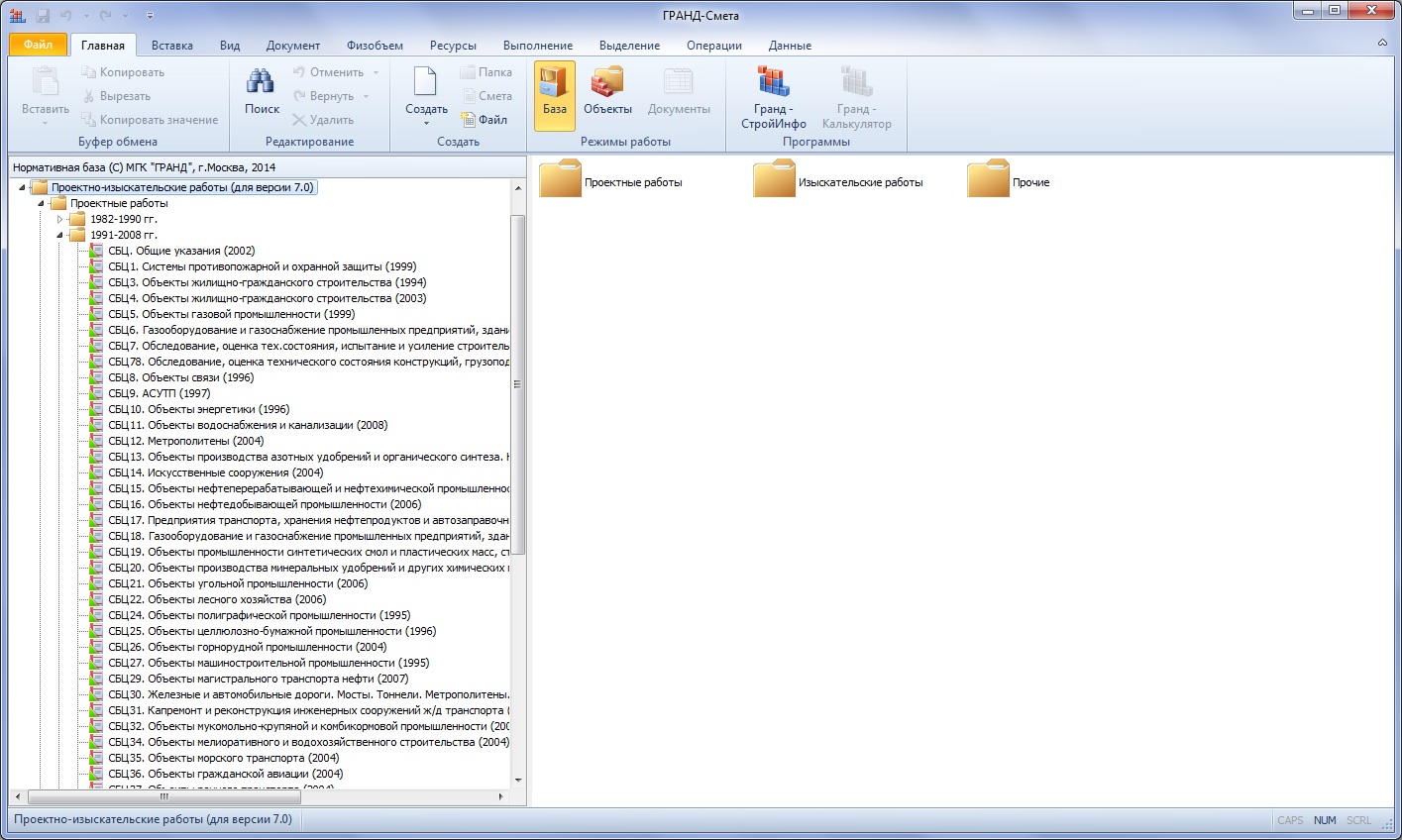Click the Undo icon in the quick access toolbar
This screenshot has height=840, width=1402.
(66, 16)
